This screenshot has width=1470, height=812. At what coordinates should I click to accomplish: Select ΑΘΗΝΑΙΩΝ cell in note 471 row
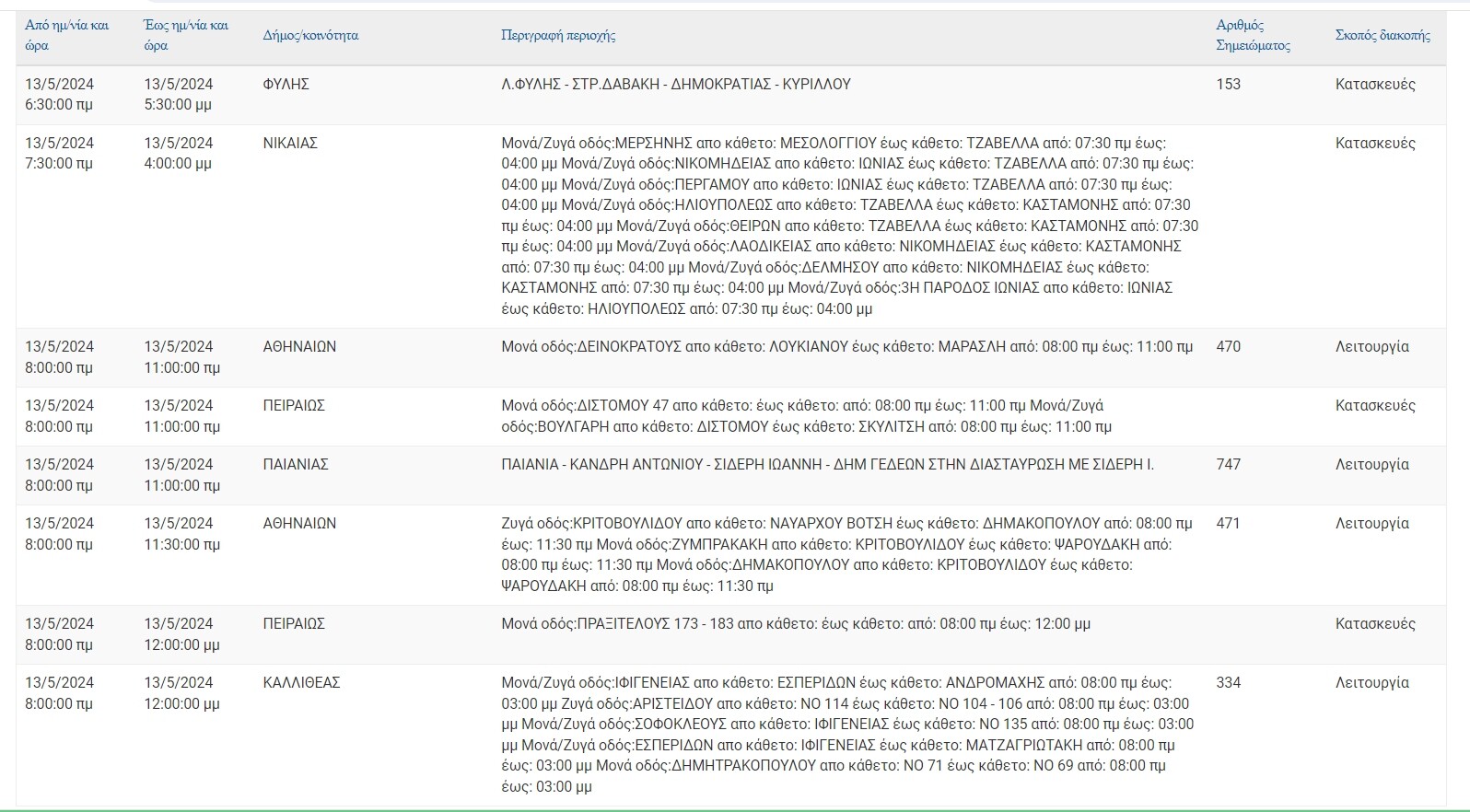[299, 523]
